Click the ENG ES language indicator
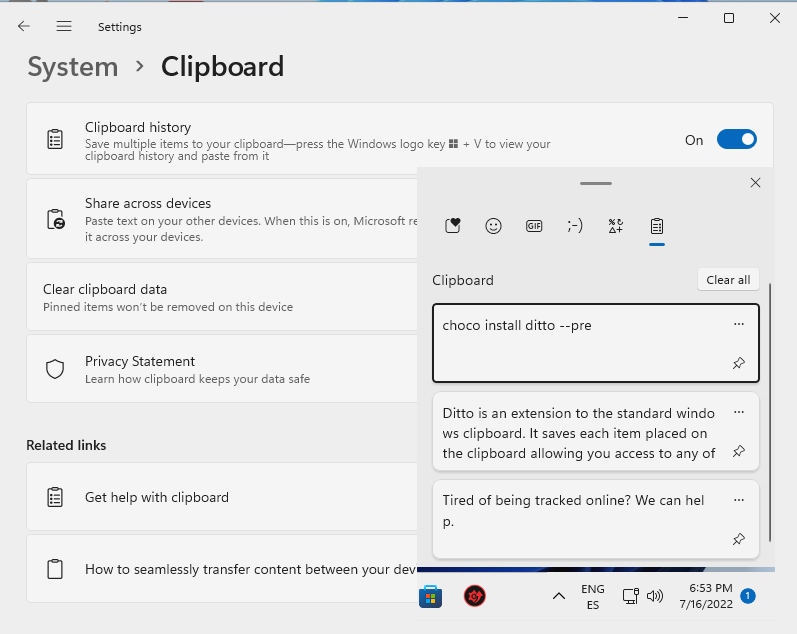 pyautogui.click(x=593, y=596)
